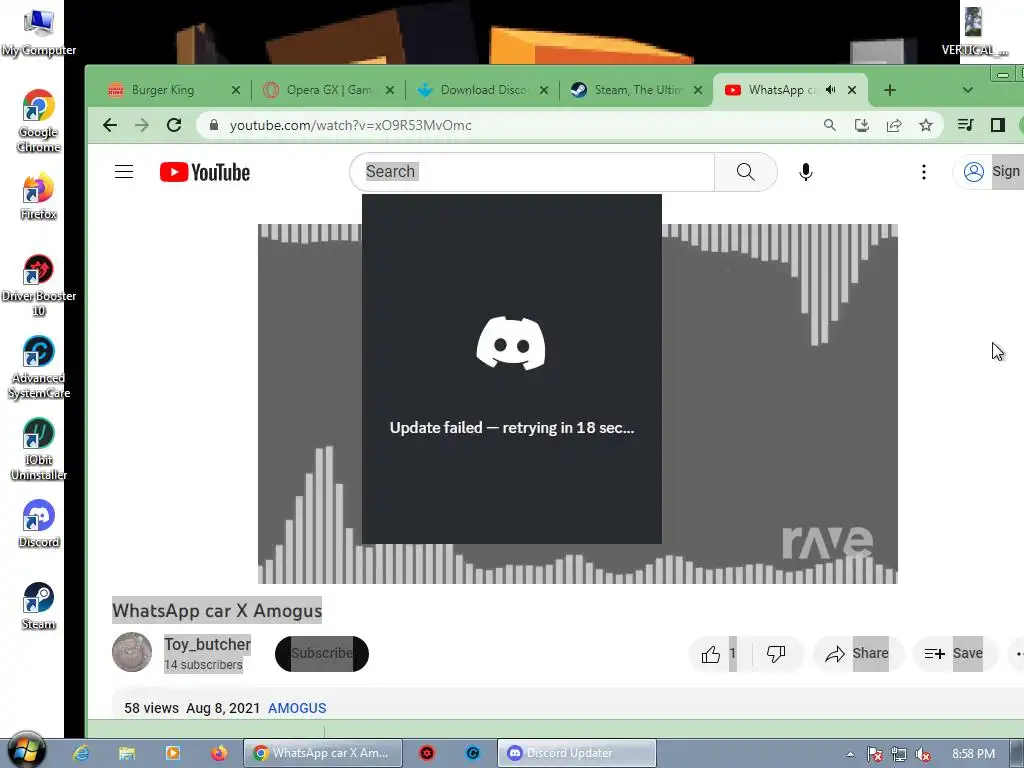Screen dimensions: 1024x768
Task: Close the Burger King tab
Action: tap(236, 90)
